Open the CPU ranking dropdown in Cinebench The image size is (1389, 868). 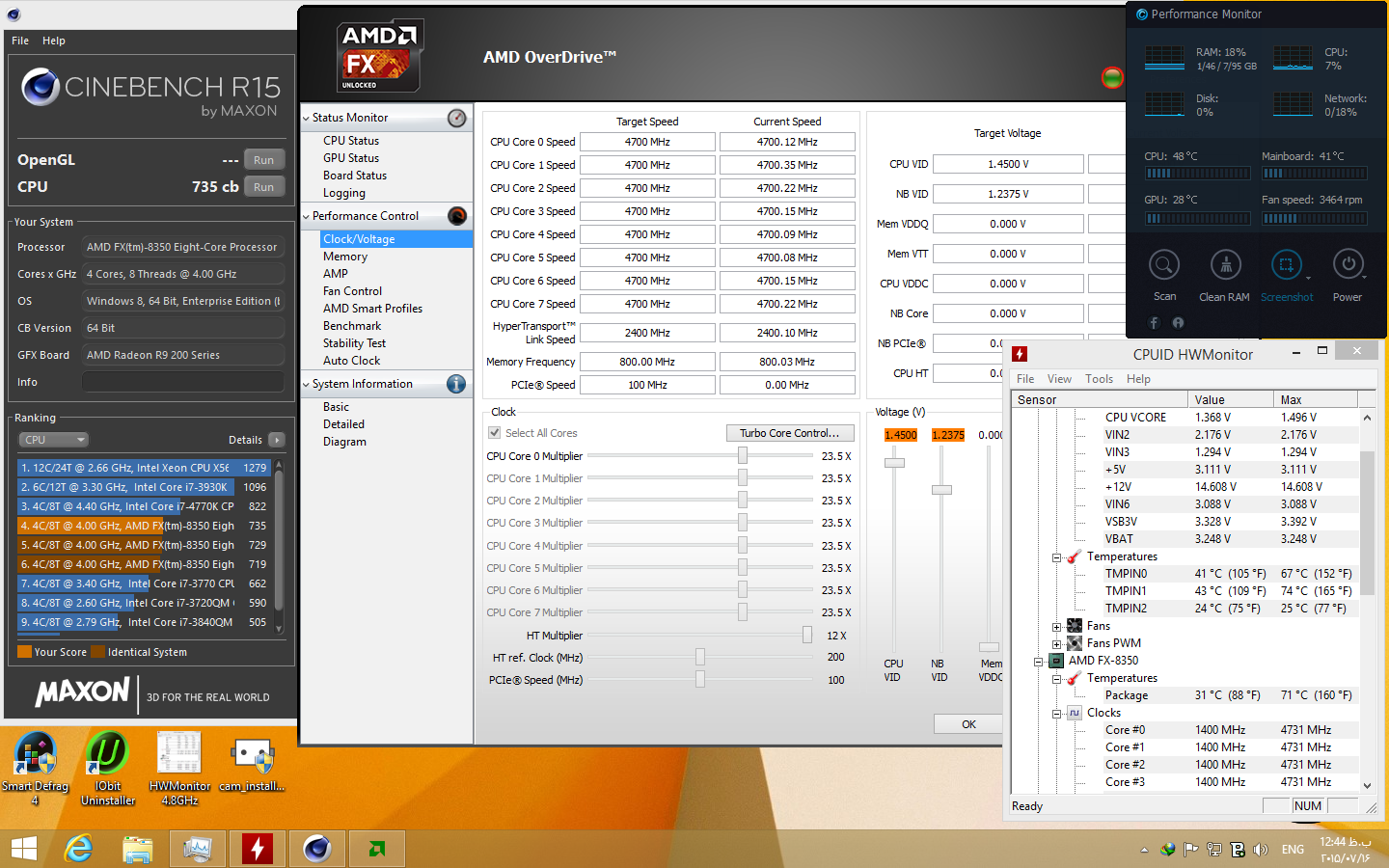pyautogui.click(x=52, y=440)
